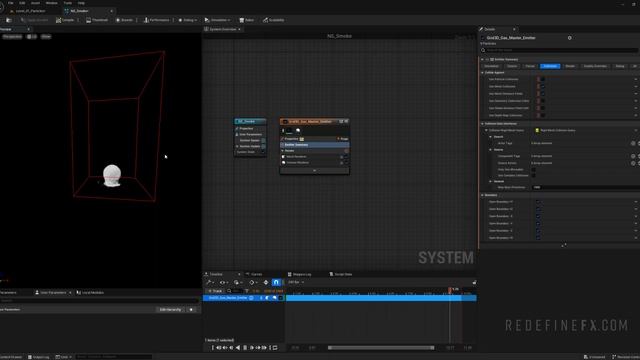
Task: Click the Stage button on emitter node
Action: point(343,139)
